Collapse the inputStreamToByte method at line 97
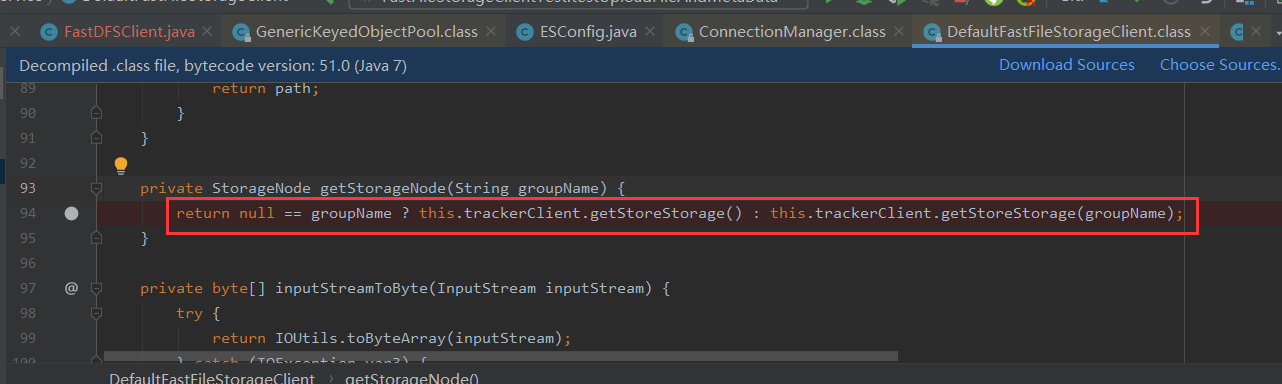 point(97,288)
